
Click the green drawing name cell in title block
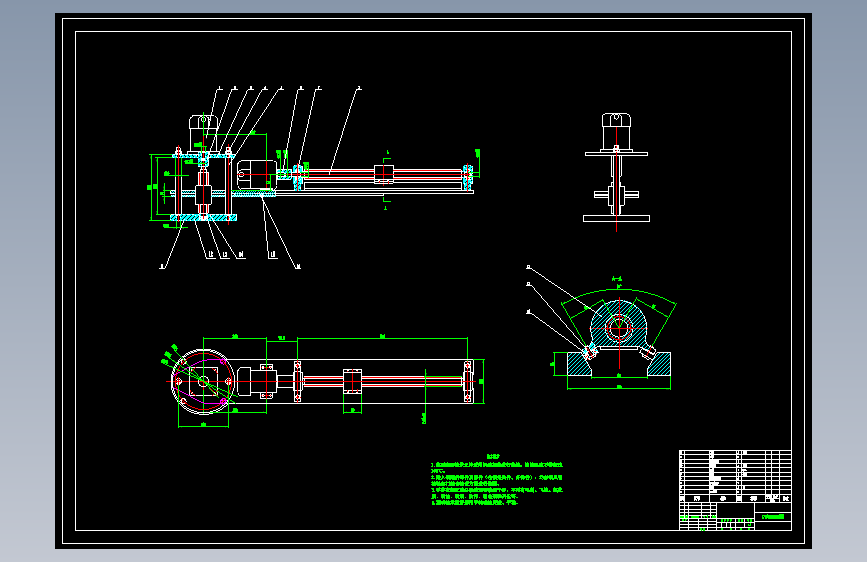click(773, 517)
